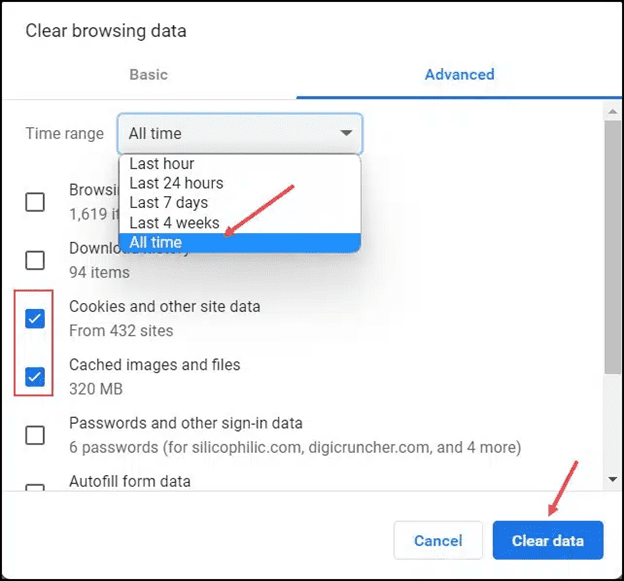Tick Passwords and other sign-in data
The image size is (624, 581).
[35, 435]
